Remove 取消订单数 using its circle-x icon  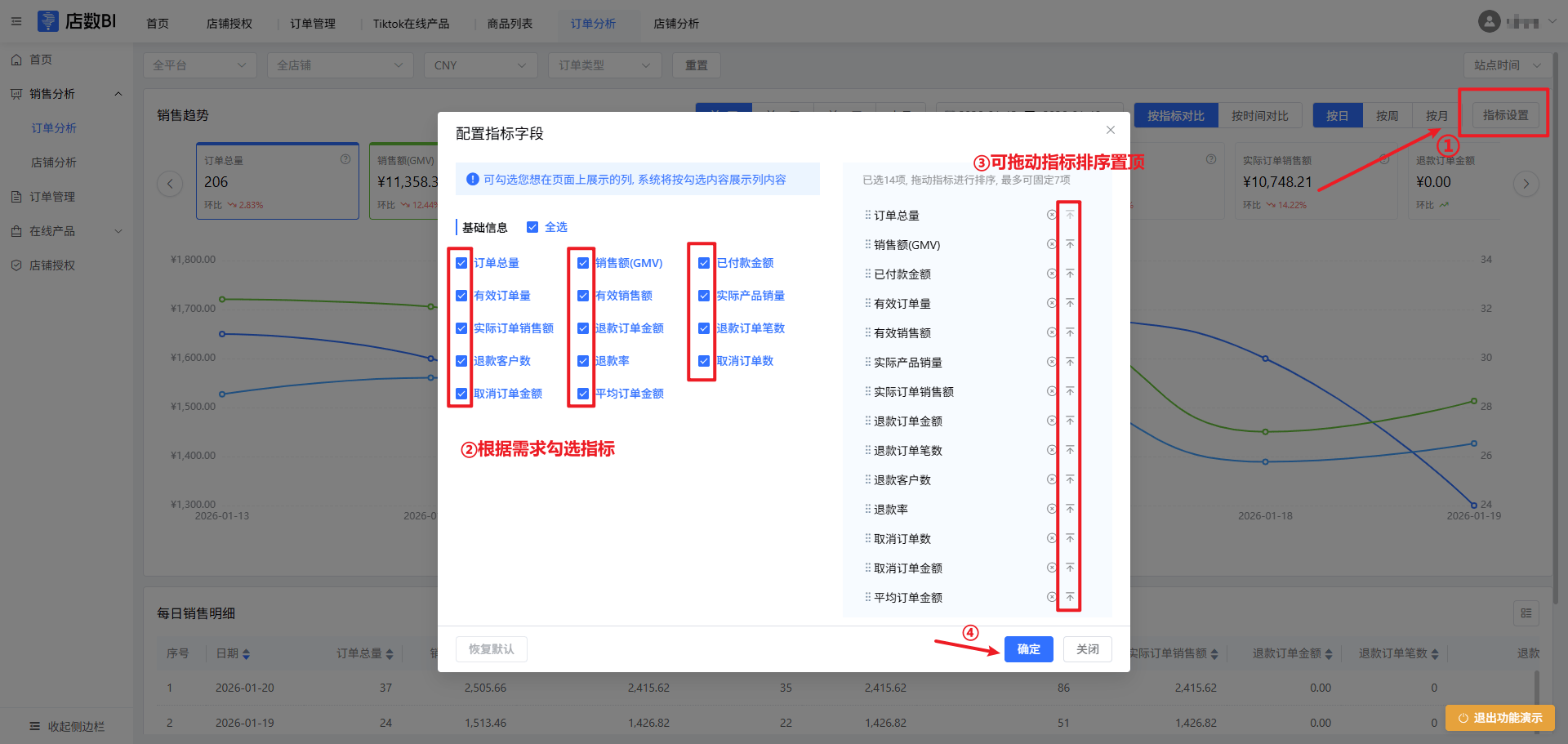(x=1052, y=538)
